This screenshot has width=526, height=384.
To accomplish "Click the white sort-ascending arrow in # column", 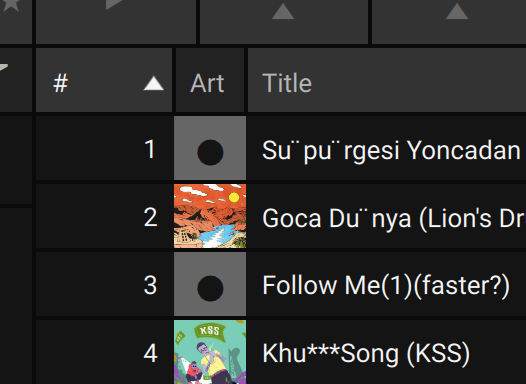I will 154,83.
